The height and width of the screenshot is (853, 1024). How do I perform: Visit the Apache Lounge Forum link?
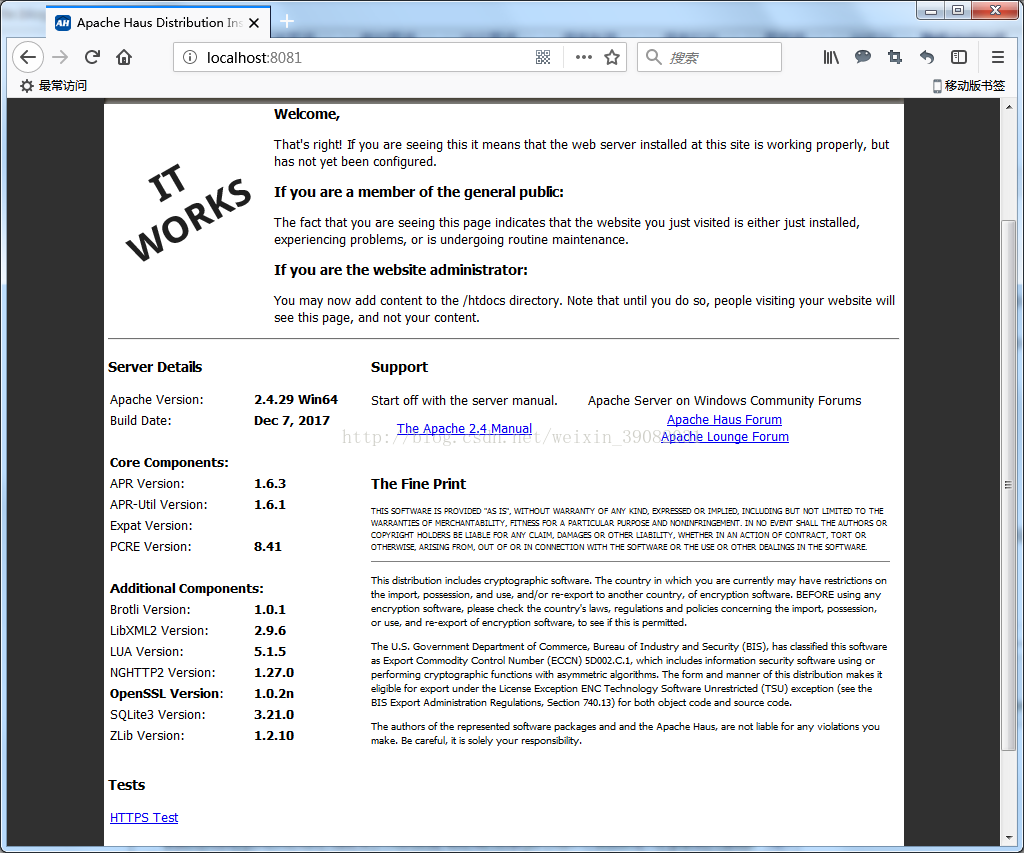724,436
